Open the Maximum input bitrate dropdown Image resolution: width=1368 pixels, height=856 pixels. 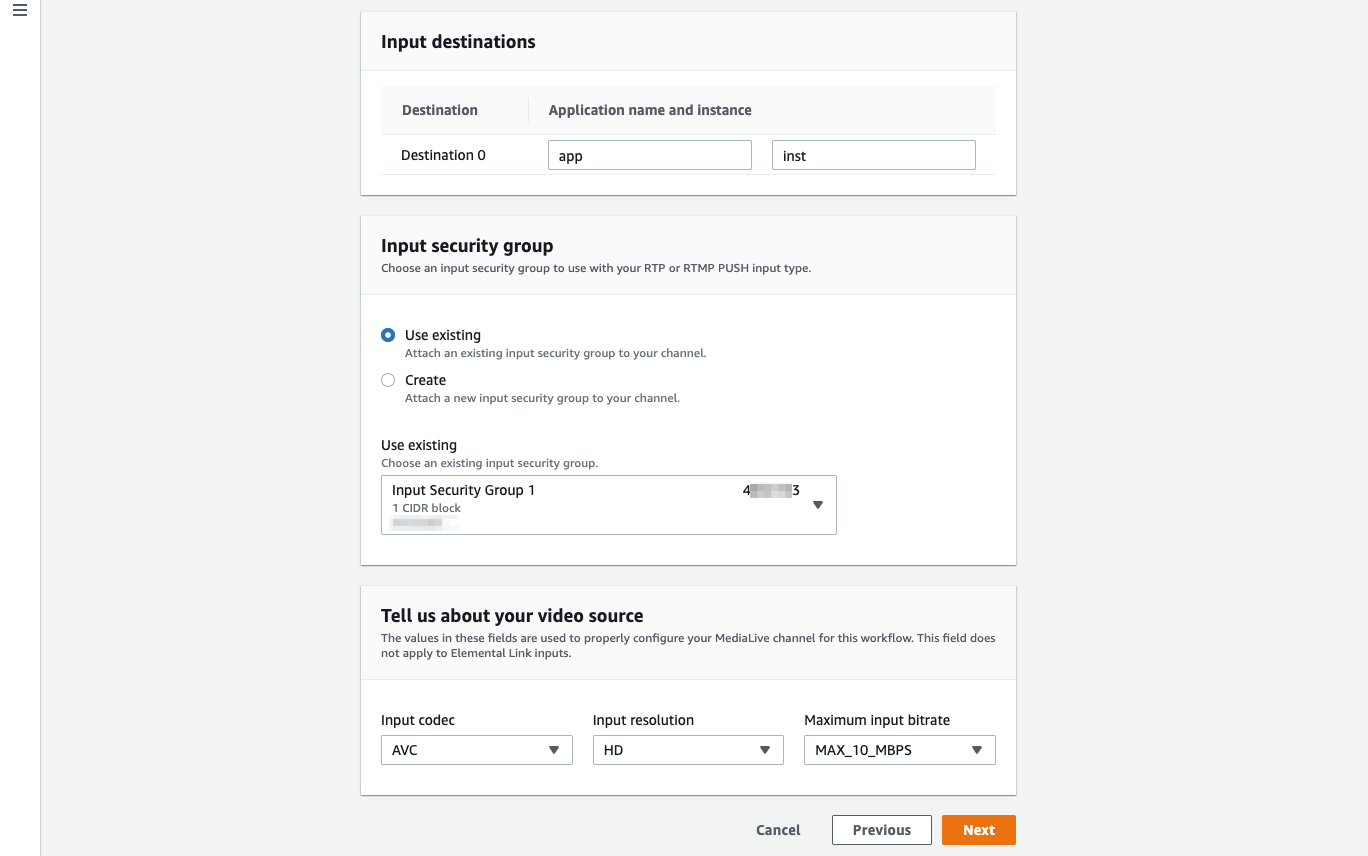pos(899,750)
